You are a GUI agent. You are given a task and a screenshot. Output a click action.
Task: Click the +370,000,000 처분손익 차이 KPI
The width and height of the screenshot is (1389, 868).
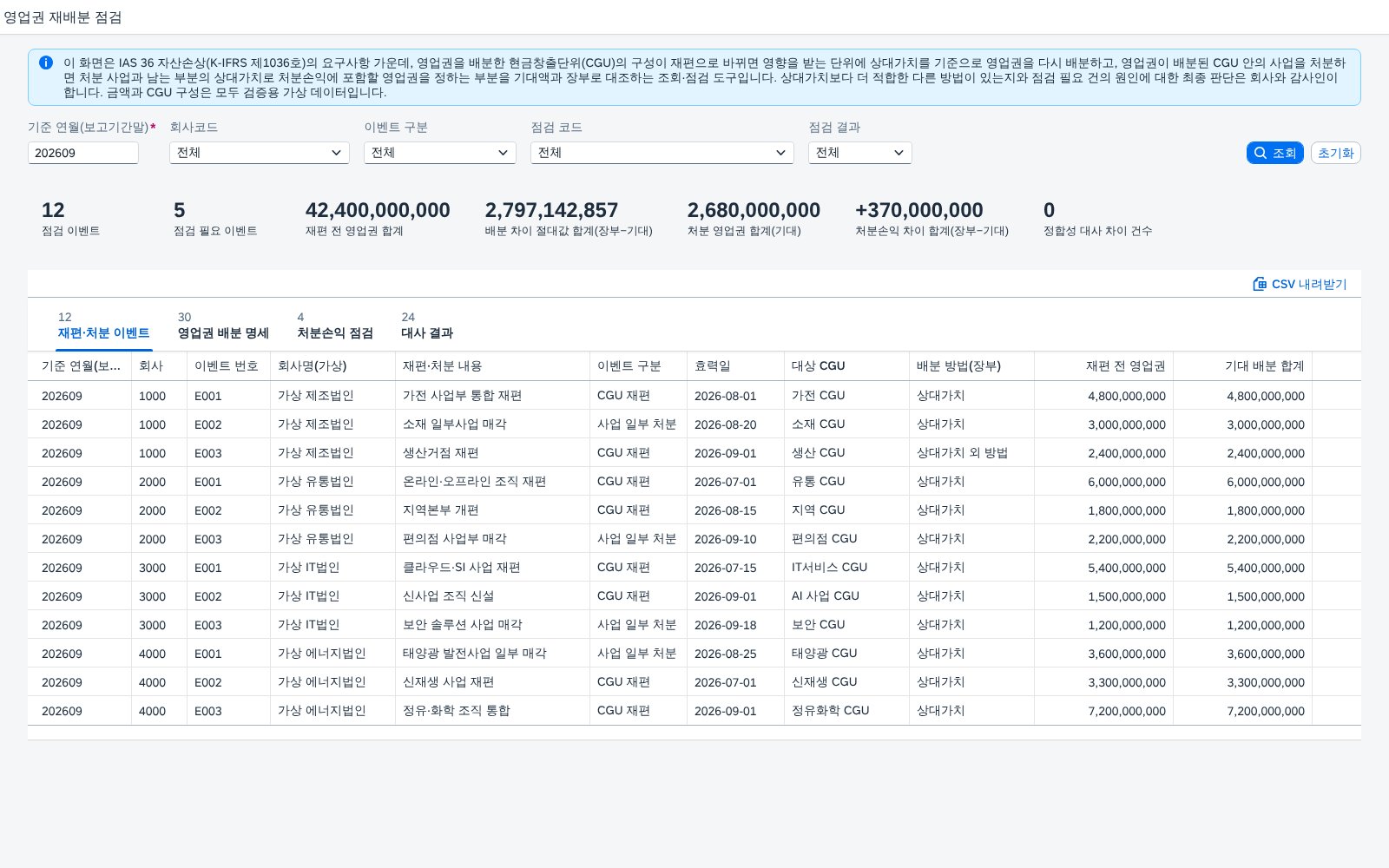click(x=931, y=219)
